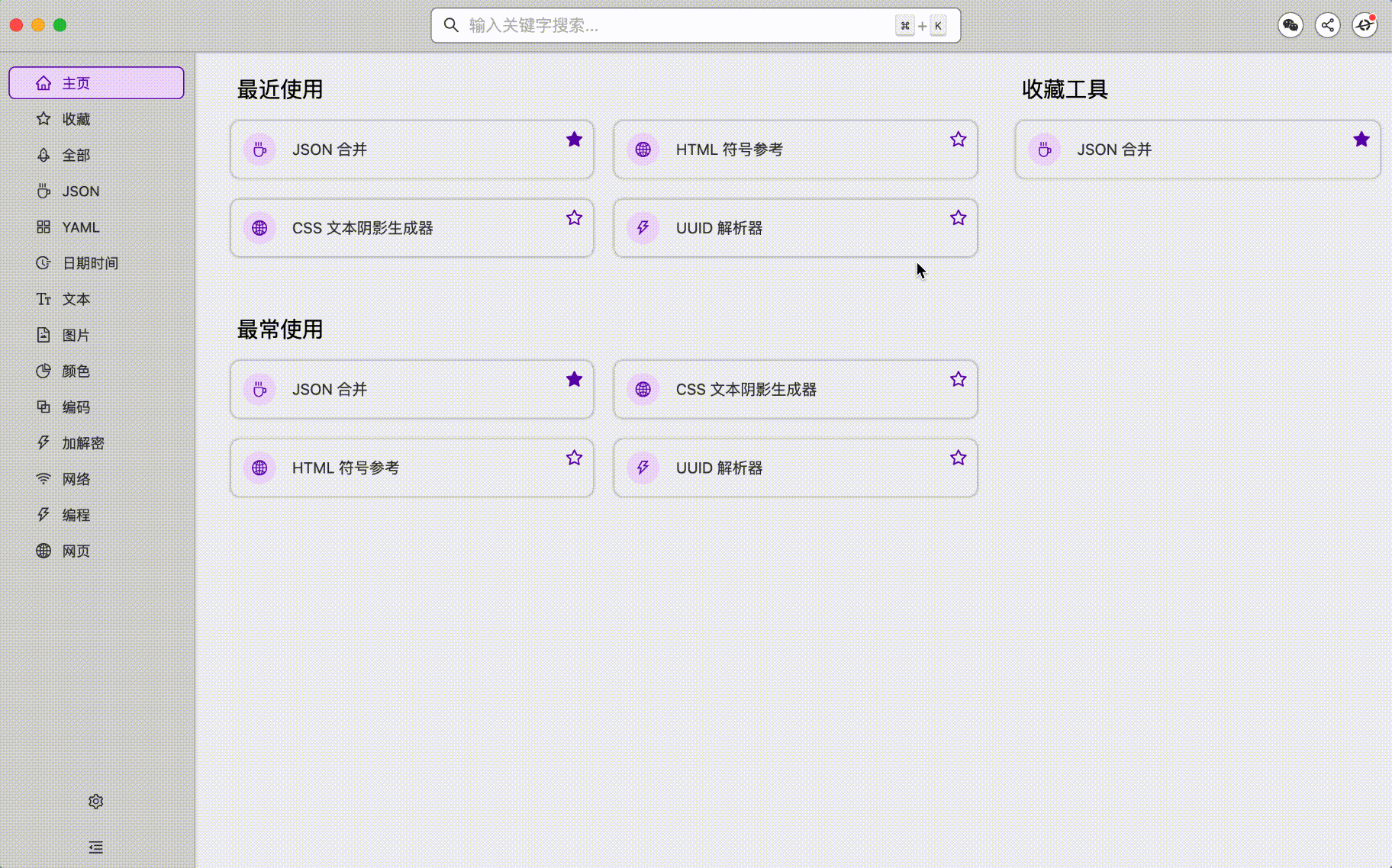Click the WeChat icon in top bar
The height and width of the screenshot is (868, 1392).
pos(1290,25)
